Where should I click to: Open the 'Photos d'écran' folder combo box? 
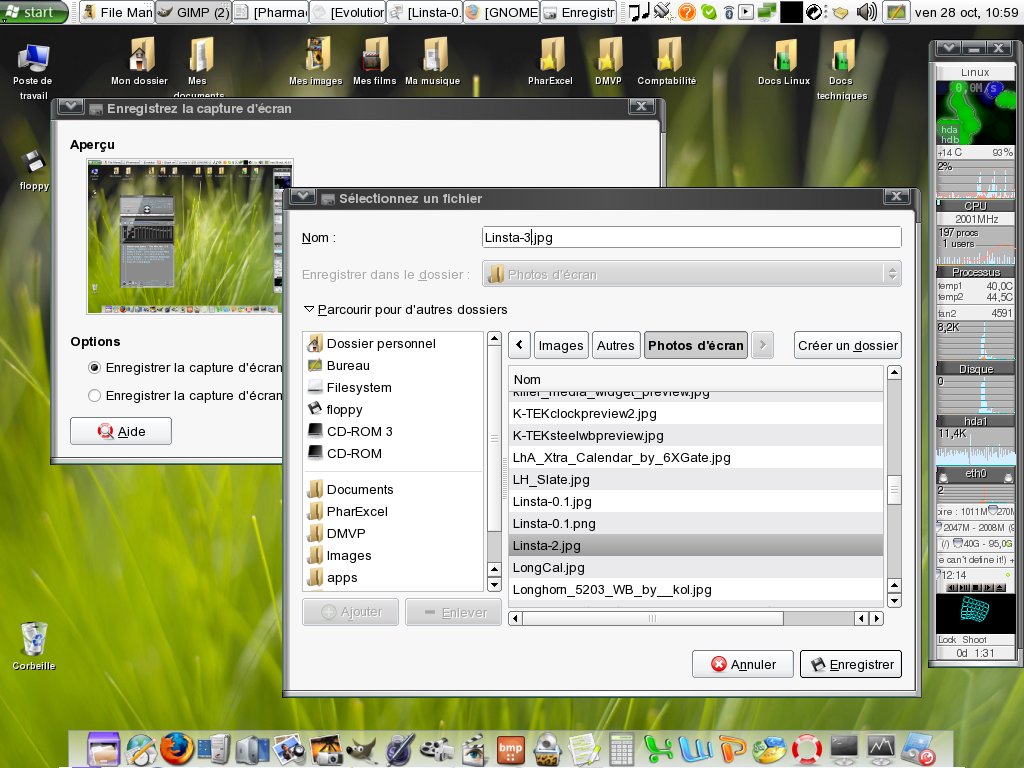tap(692, 274)
